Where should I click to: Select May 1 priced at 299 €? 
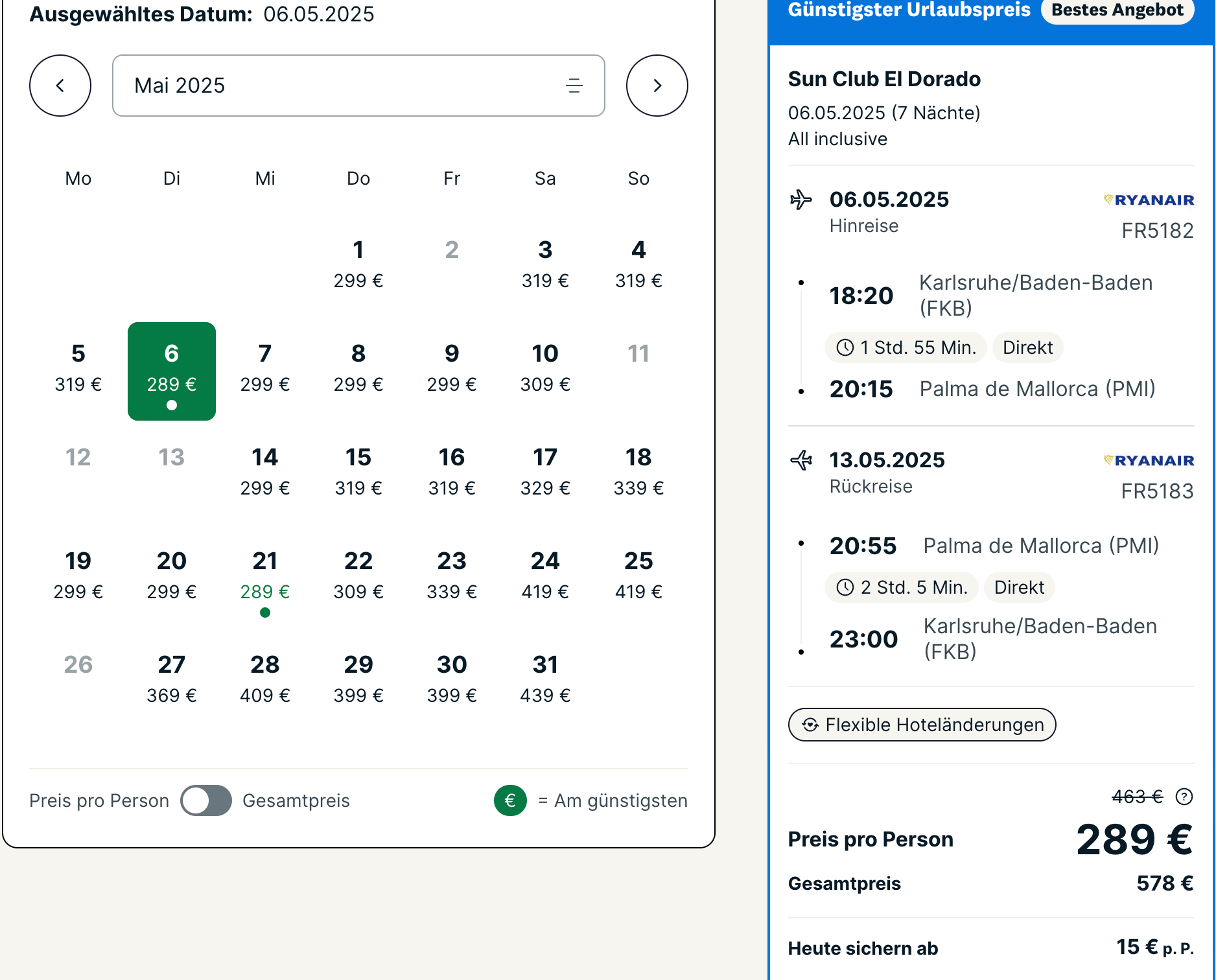tap(358, 265)
